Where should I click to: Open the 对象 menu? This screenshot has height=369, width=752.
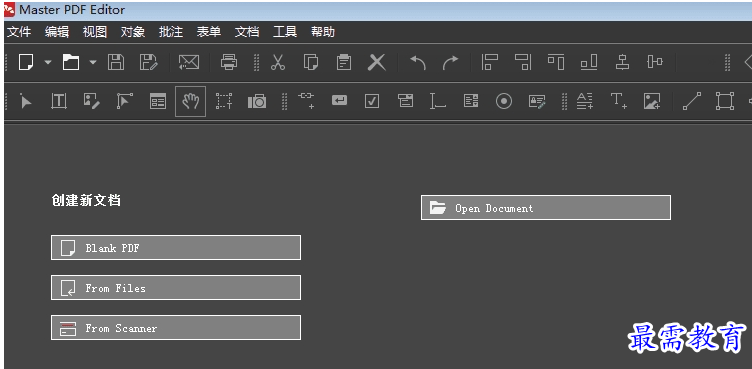coord(133,32)
